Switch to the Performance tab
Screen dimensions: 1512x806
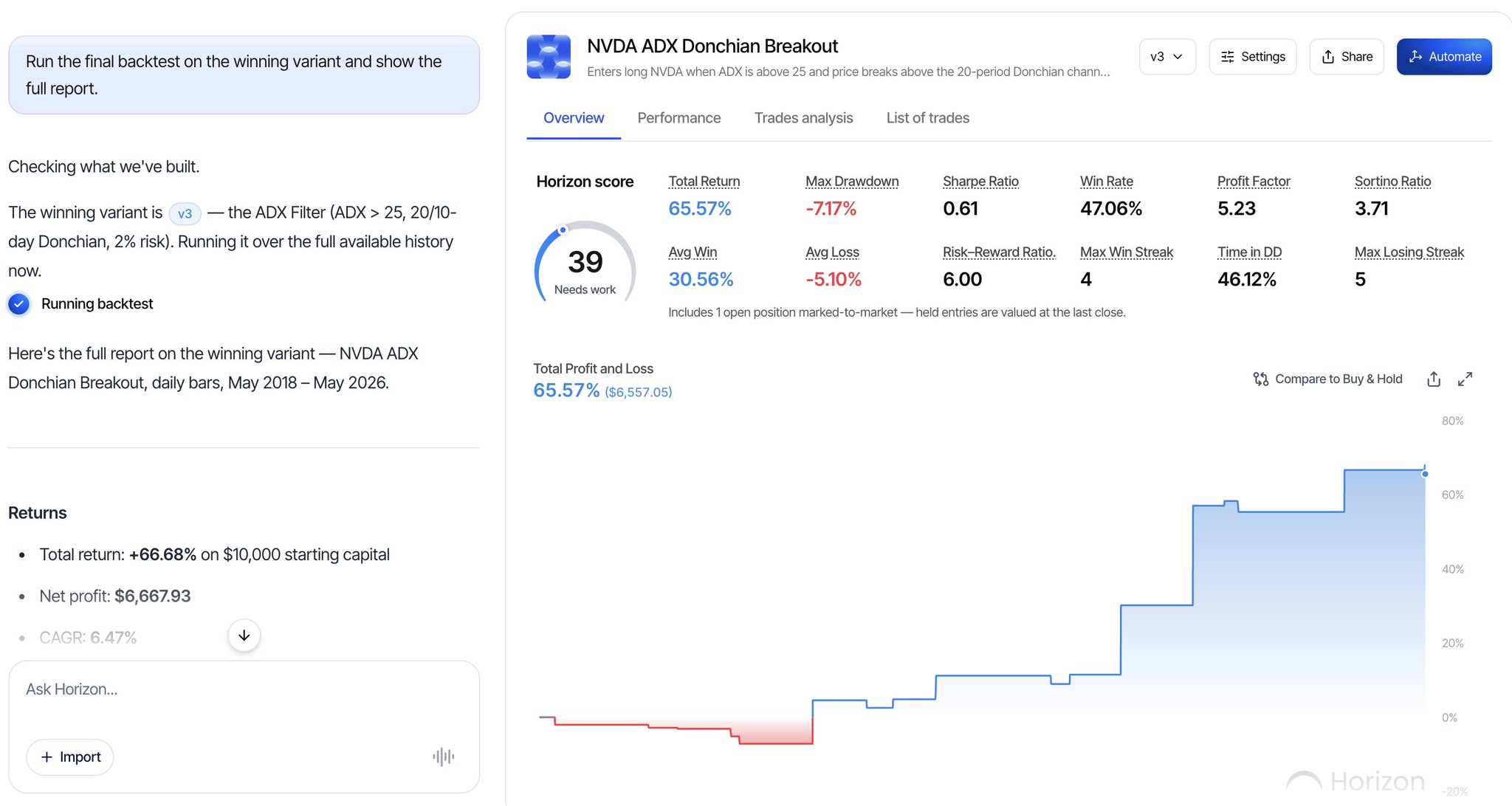(x=678, y=118)
